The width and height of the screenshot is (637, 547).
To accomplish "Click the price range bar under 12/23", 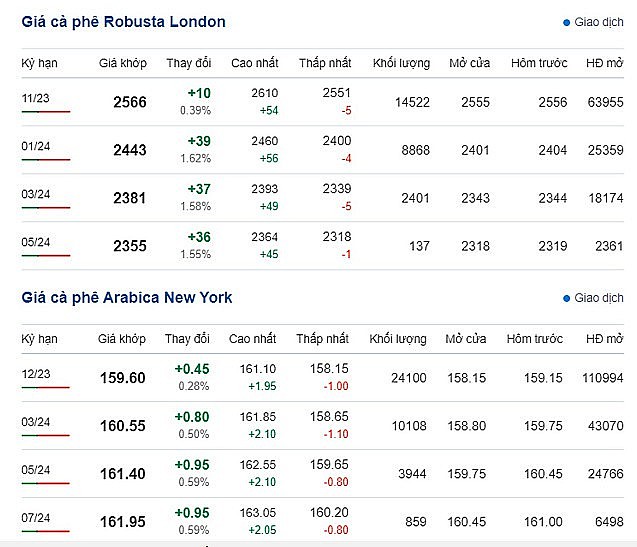I will point(45,387).
